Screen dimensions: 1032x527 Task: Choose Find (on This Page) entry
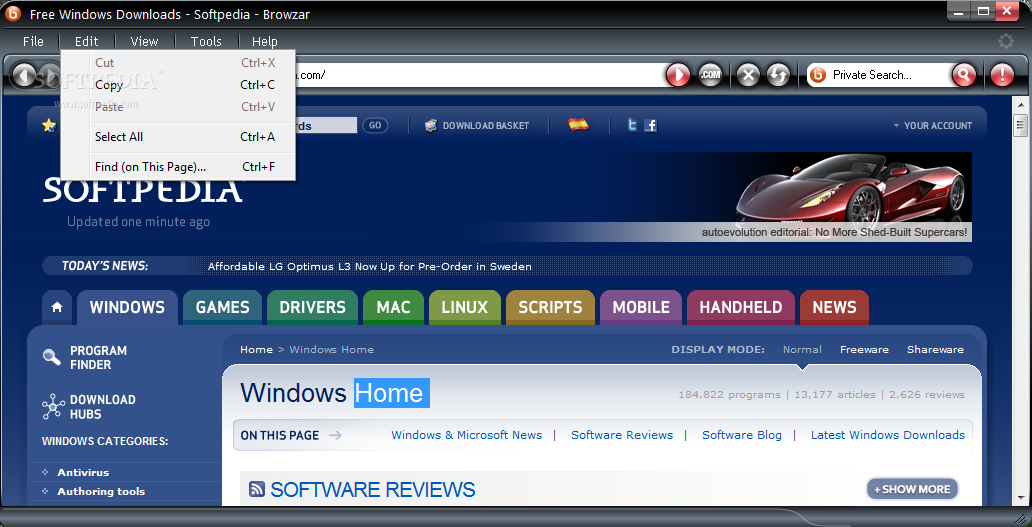click(178, 167)
